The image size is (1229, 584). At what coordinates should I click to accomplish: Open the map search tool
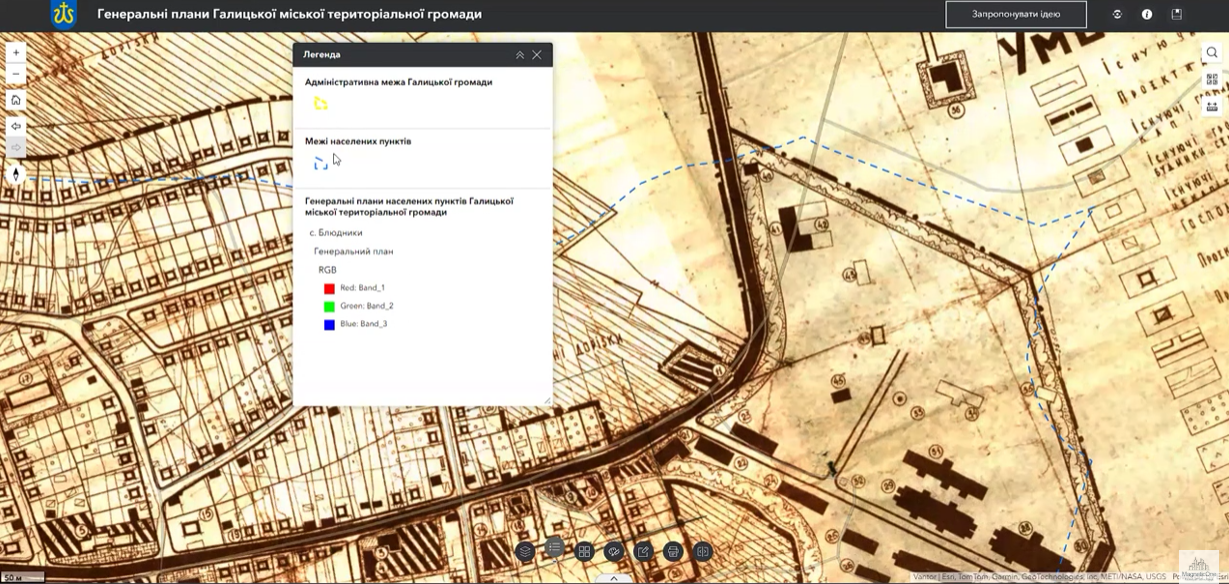[x=1212, y=53]
